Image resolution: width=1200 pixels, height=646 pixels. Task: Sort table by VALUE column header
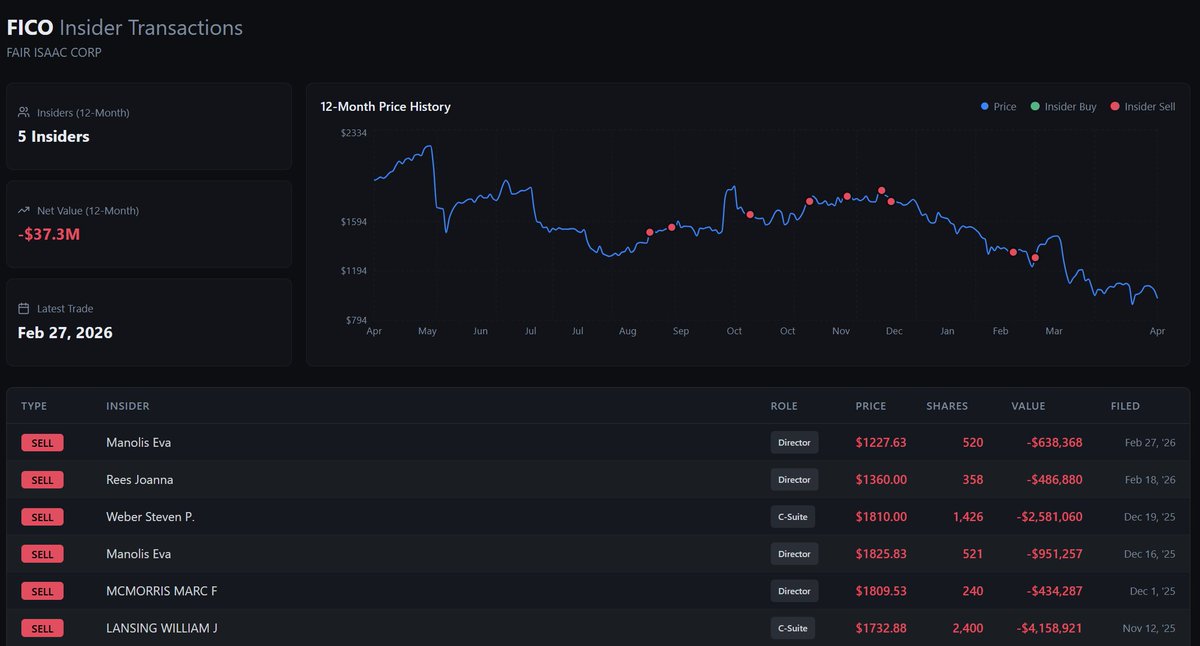1028,406
